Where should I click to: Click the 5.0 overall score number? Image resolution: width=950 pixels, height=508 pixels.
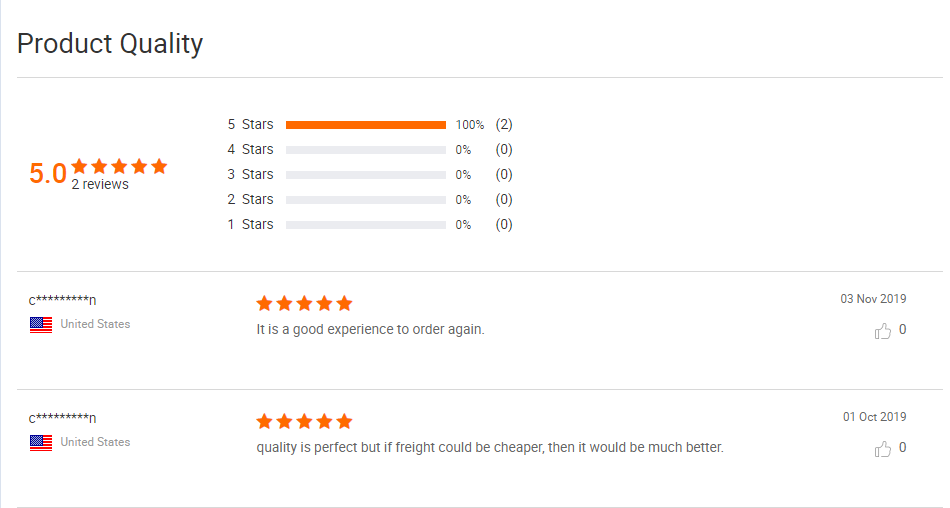(48, 174)
